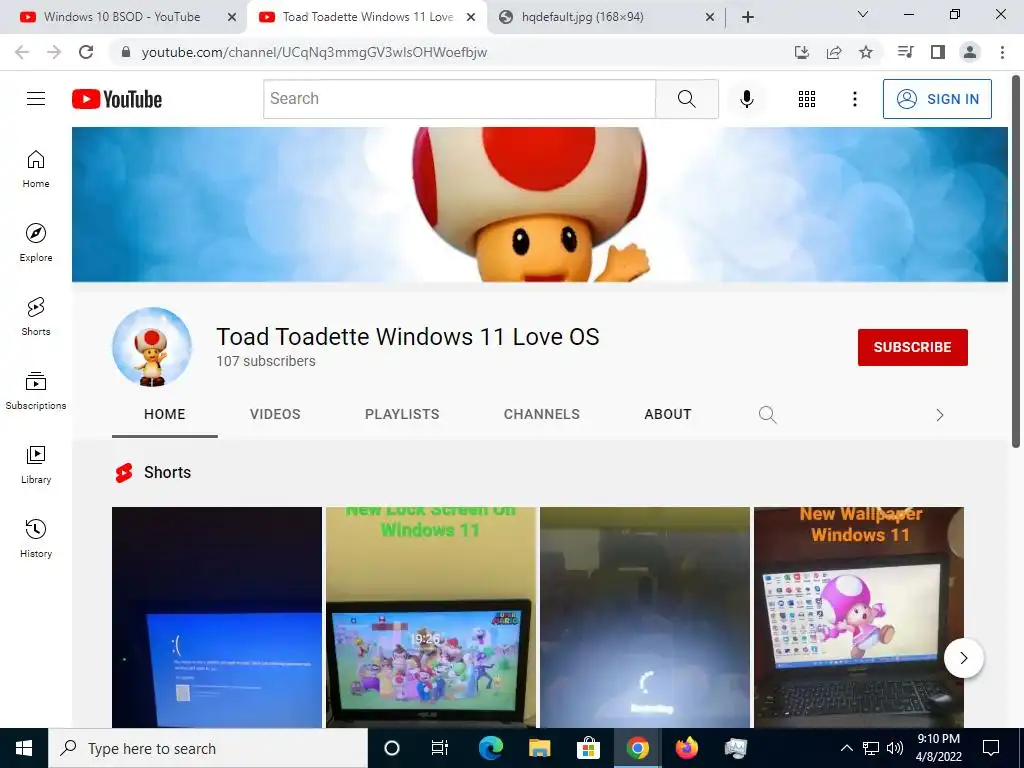Open History in the sidebar
Screen dimensions: 1024x768
36,538
